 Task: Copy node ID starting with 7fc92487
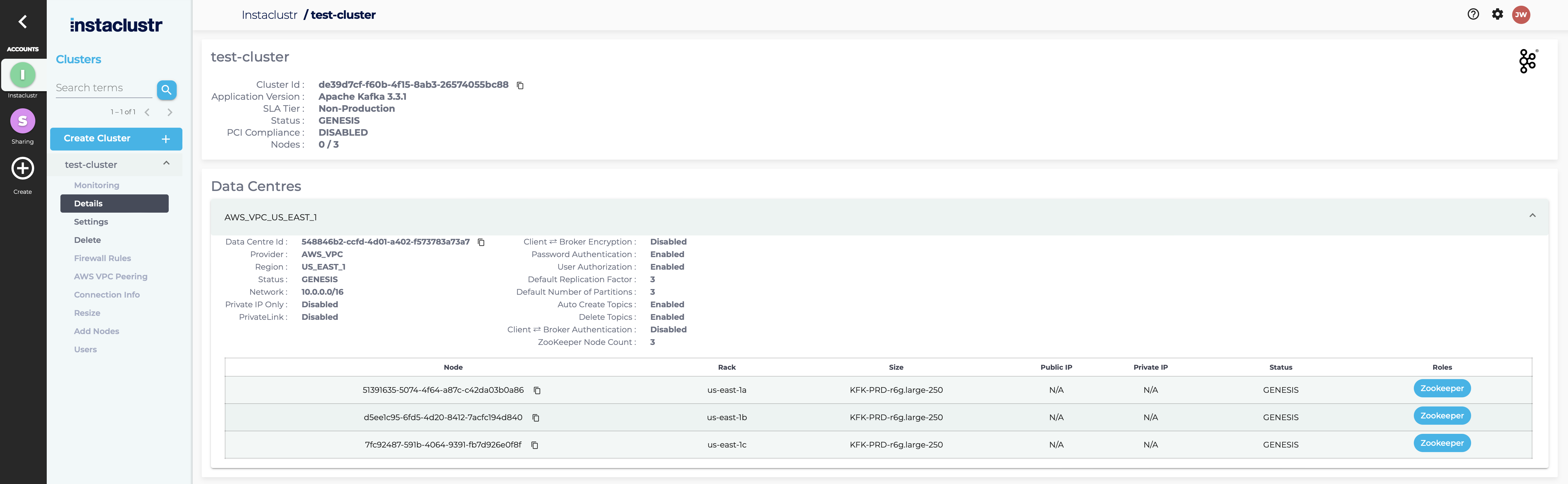pyautogui.click(x=534, y=445)
